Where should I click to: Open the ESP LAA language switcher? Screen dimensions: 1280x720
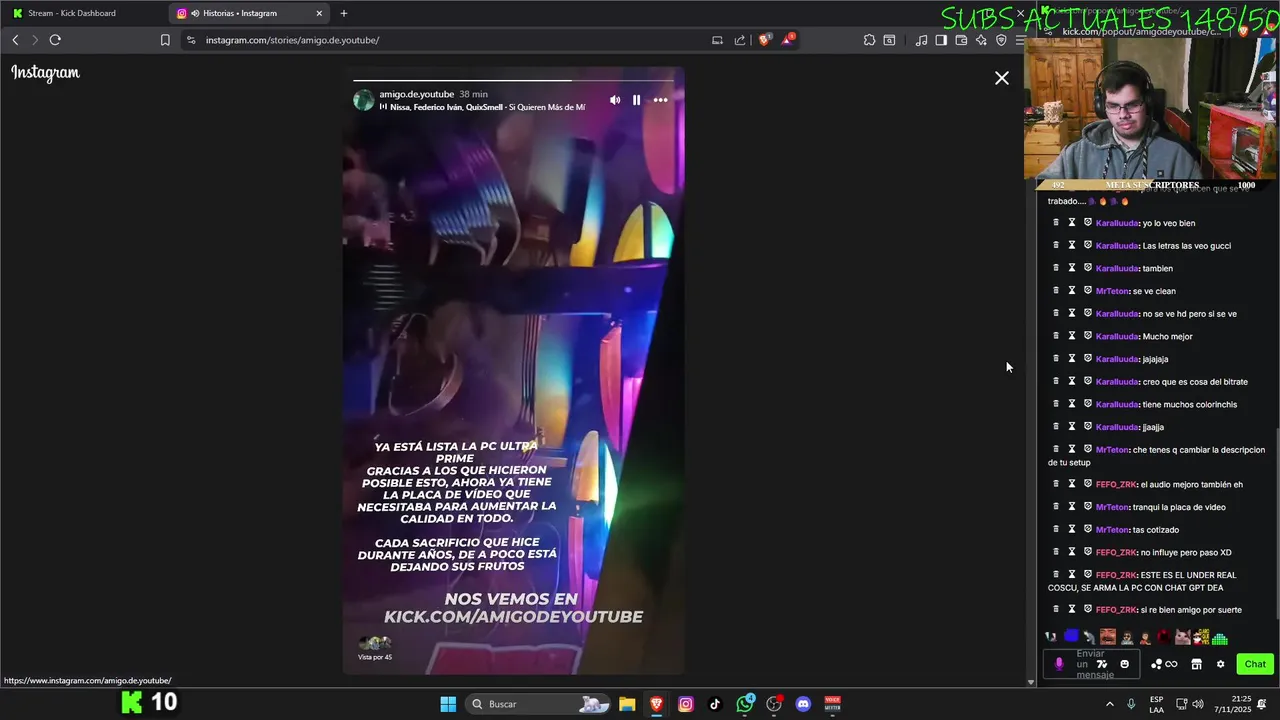pos(1156,704)
